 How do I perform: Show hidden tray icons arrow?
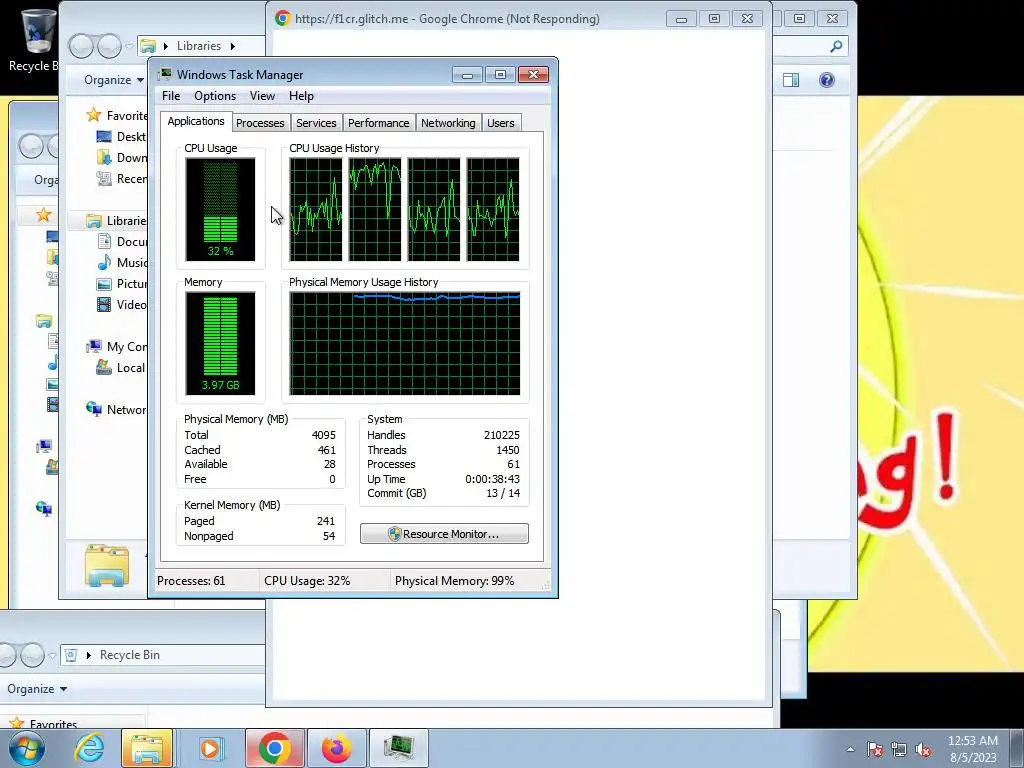[x=850, y=749]
